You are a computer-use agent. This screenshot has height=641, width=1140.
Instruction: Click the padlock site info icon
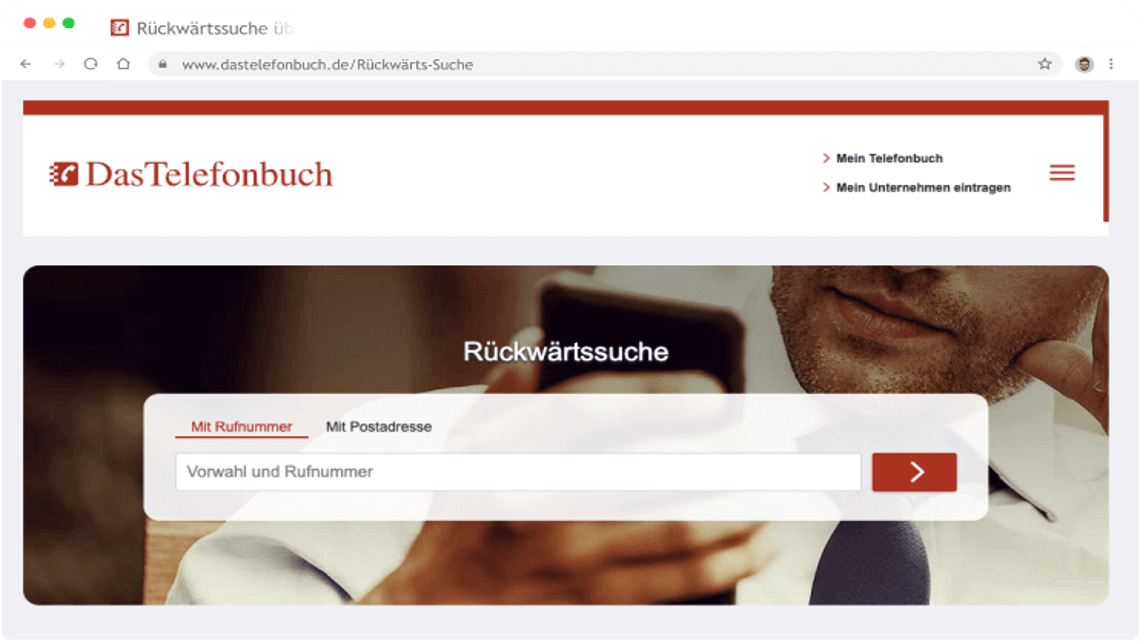(x=163, y=64)
